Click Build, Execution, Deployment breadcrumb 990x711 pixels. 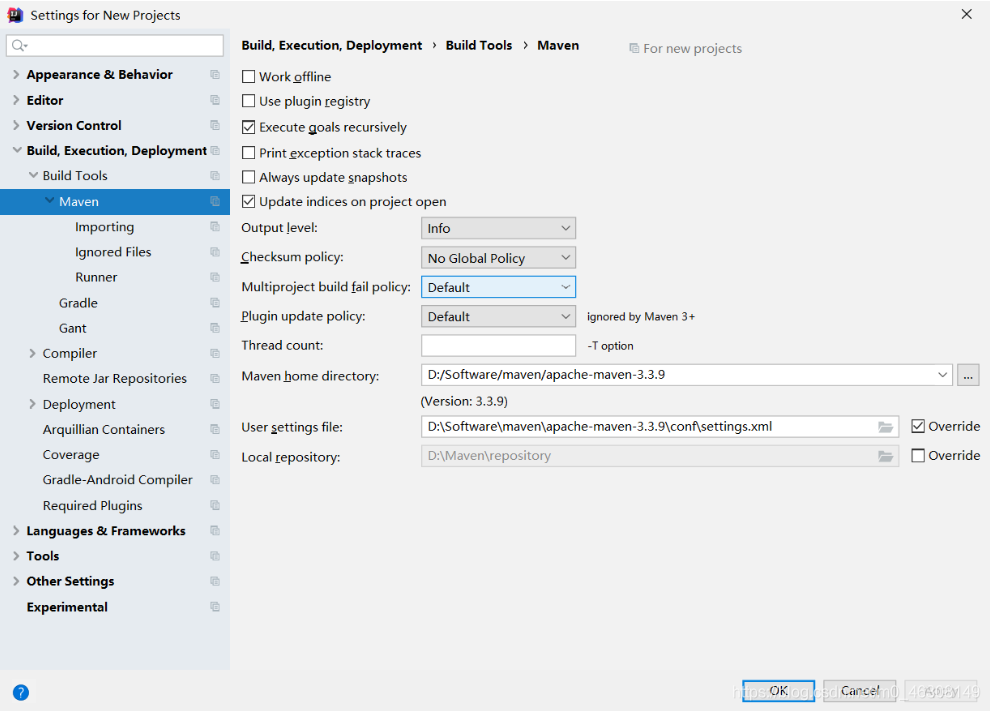331,45
